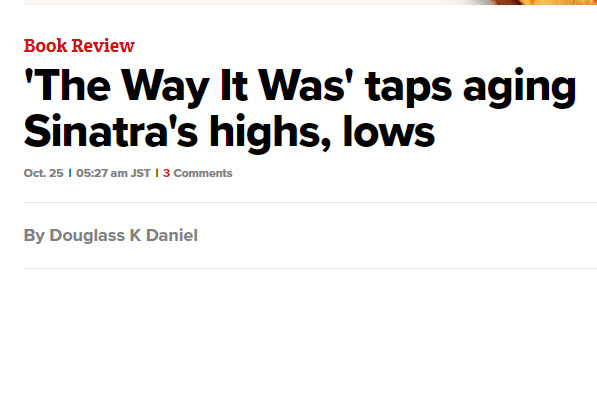The width and height of the screenshot is (597, 413).
Task: Click the blank article body area below byline
Action: click(x=310, y=341)
